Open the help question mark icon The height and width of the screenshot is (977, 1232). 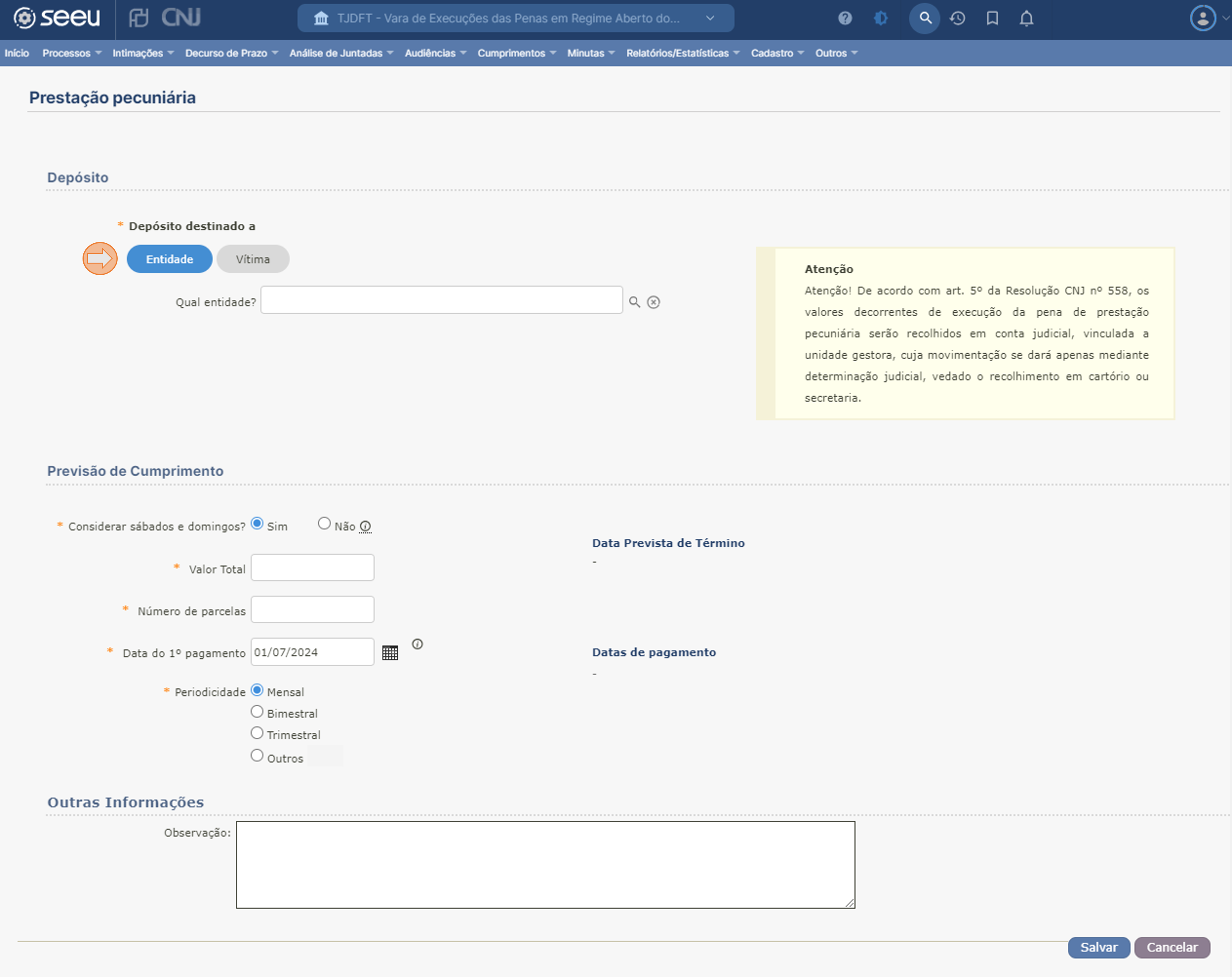pyautogui.click(x=845, y=18)
